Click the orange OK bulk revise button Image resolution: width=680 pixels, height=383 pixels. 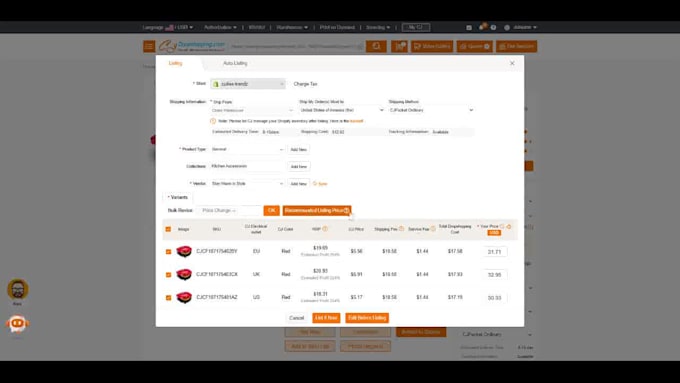coord(271,210)
